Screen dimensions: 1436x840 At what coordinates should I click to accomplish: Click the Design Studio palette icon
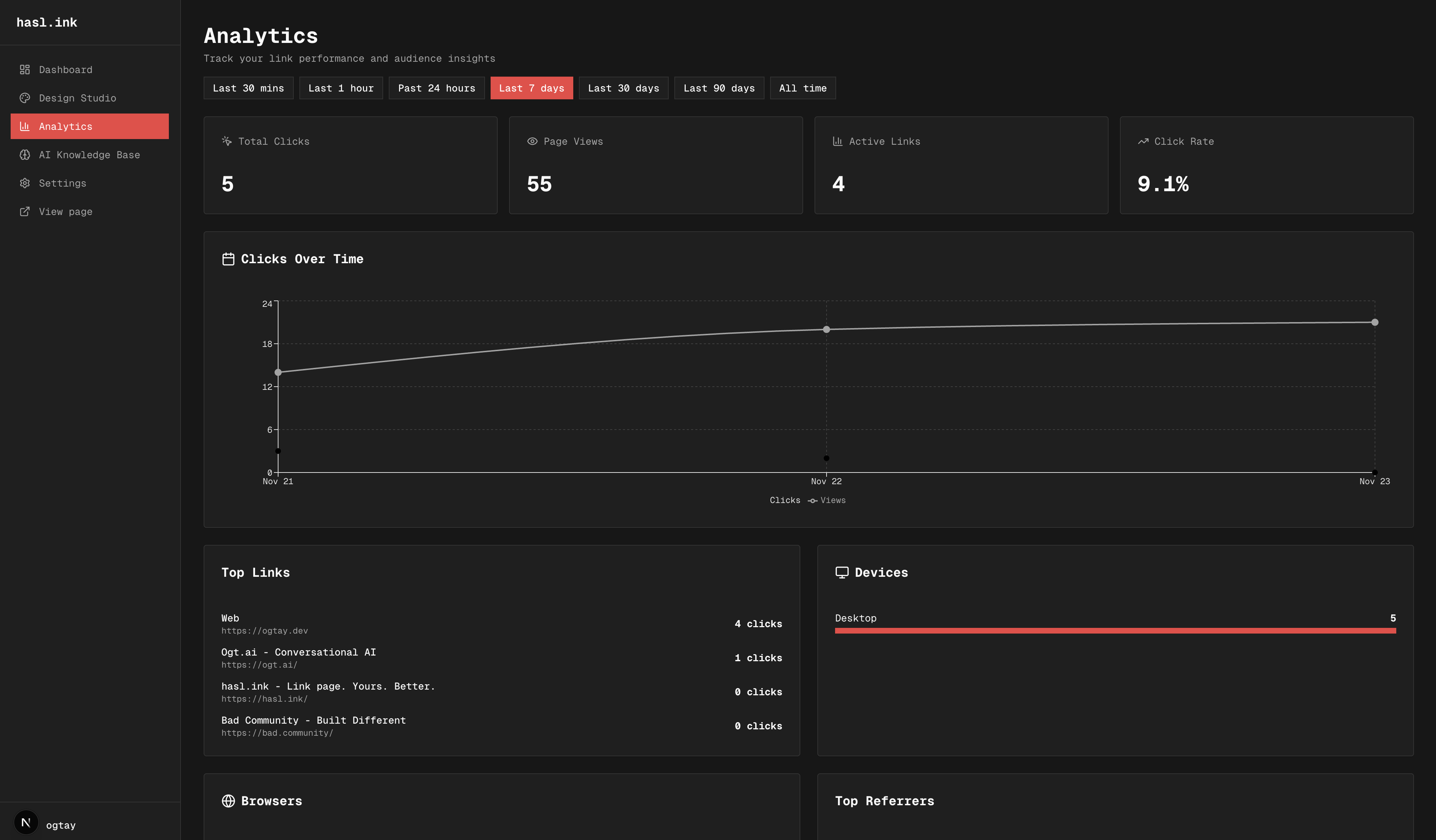[24, 98]
